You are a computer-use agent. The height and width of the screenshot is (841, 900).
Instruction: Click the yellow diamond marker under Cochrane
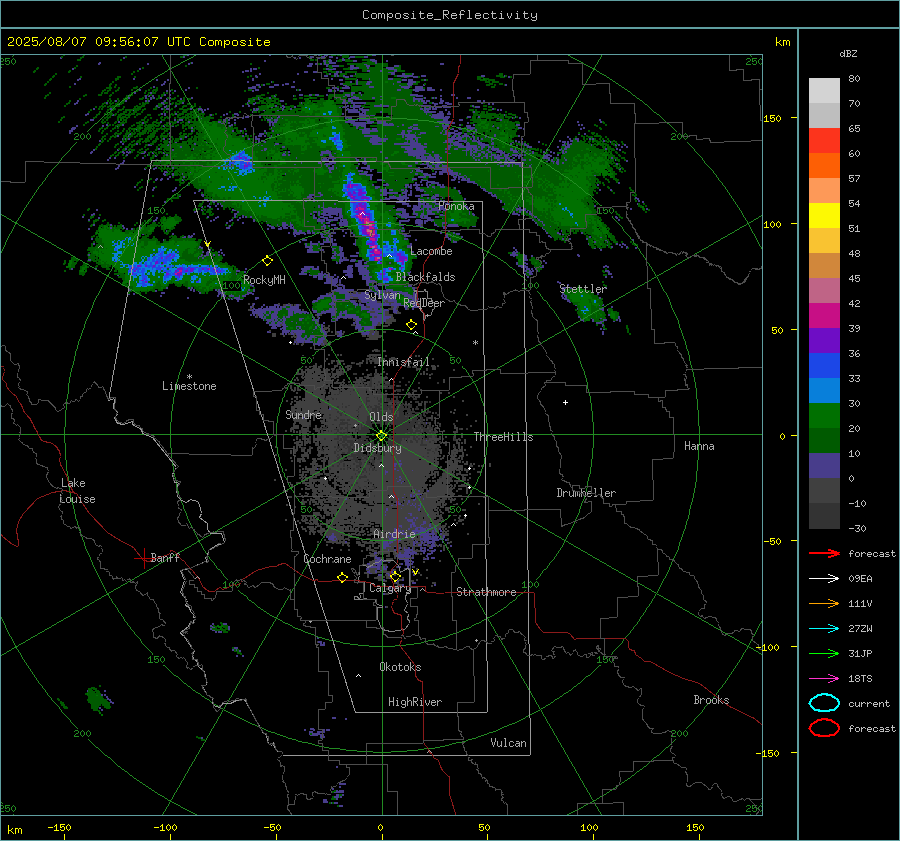point(342,577)
